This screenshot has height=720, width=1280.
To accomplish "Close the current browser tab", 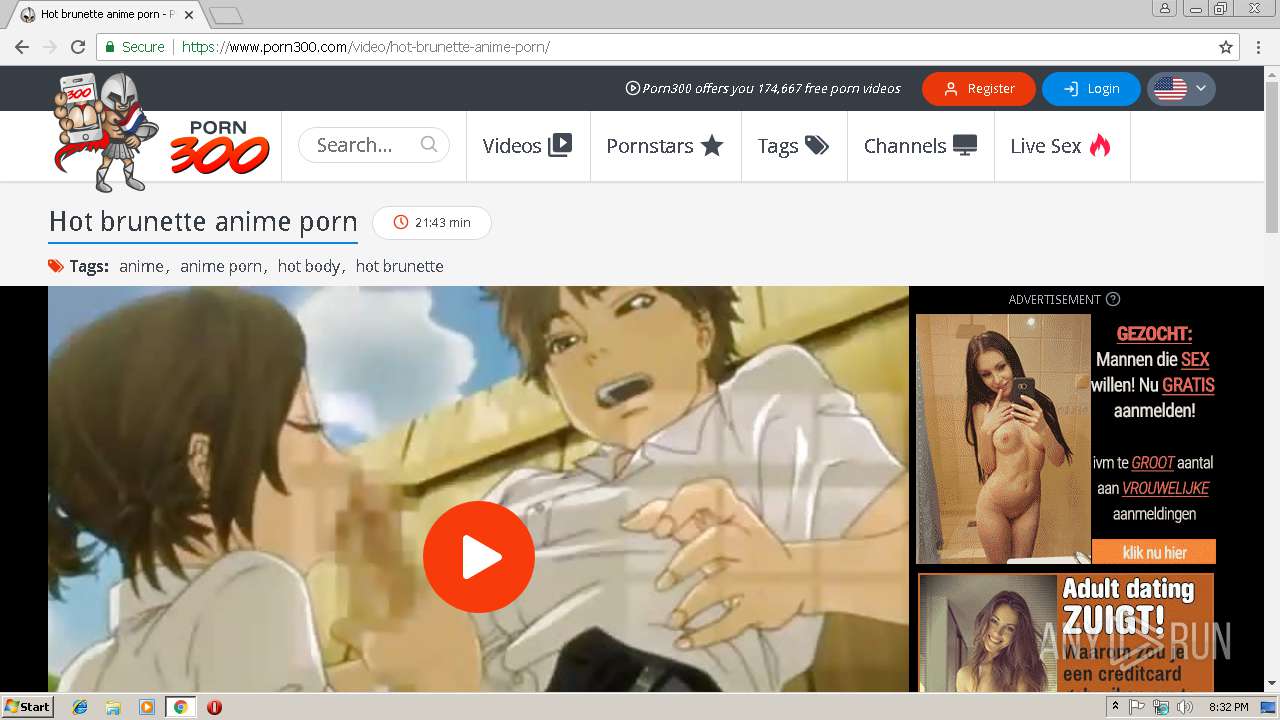I will tap(189, 15).
